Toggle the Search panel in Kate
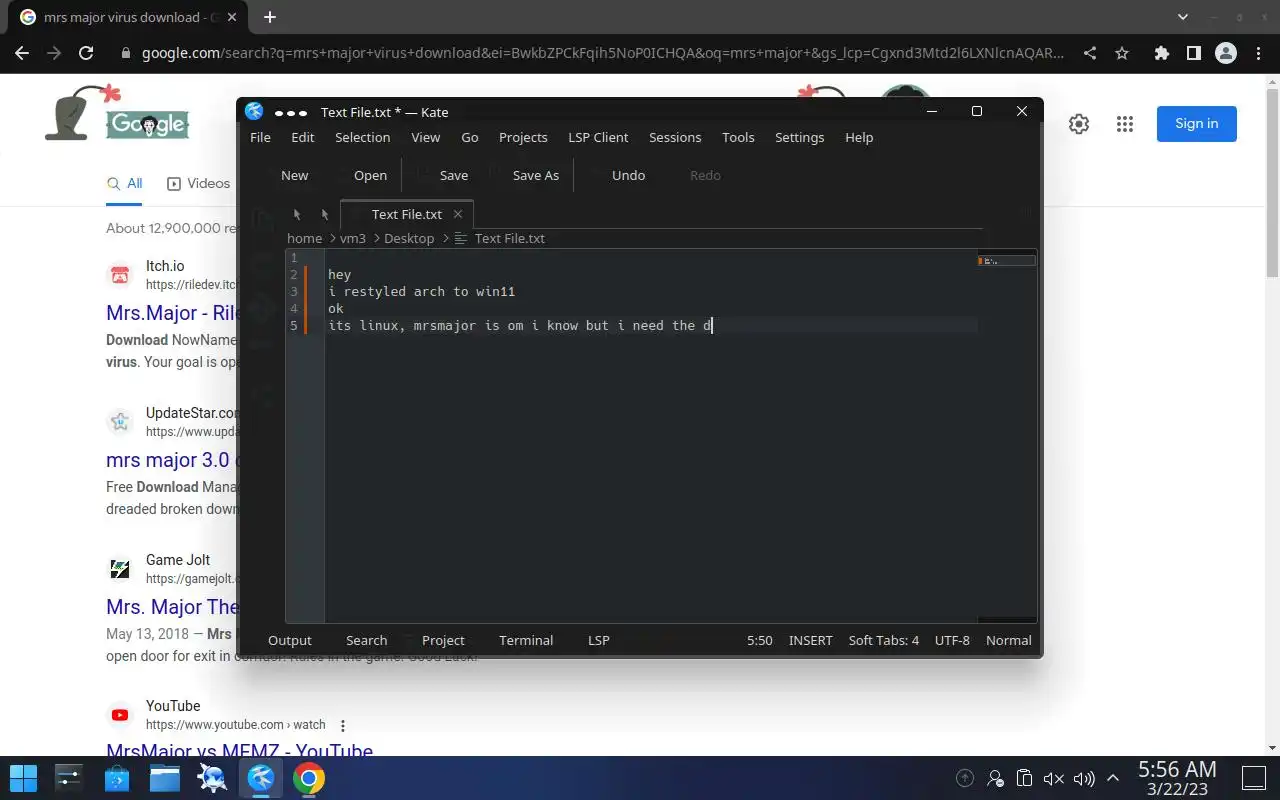The image size is (1280, 800). click(366, 640)
